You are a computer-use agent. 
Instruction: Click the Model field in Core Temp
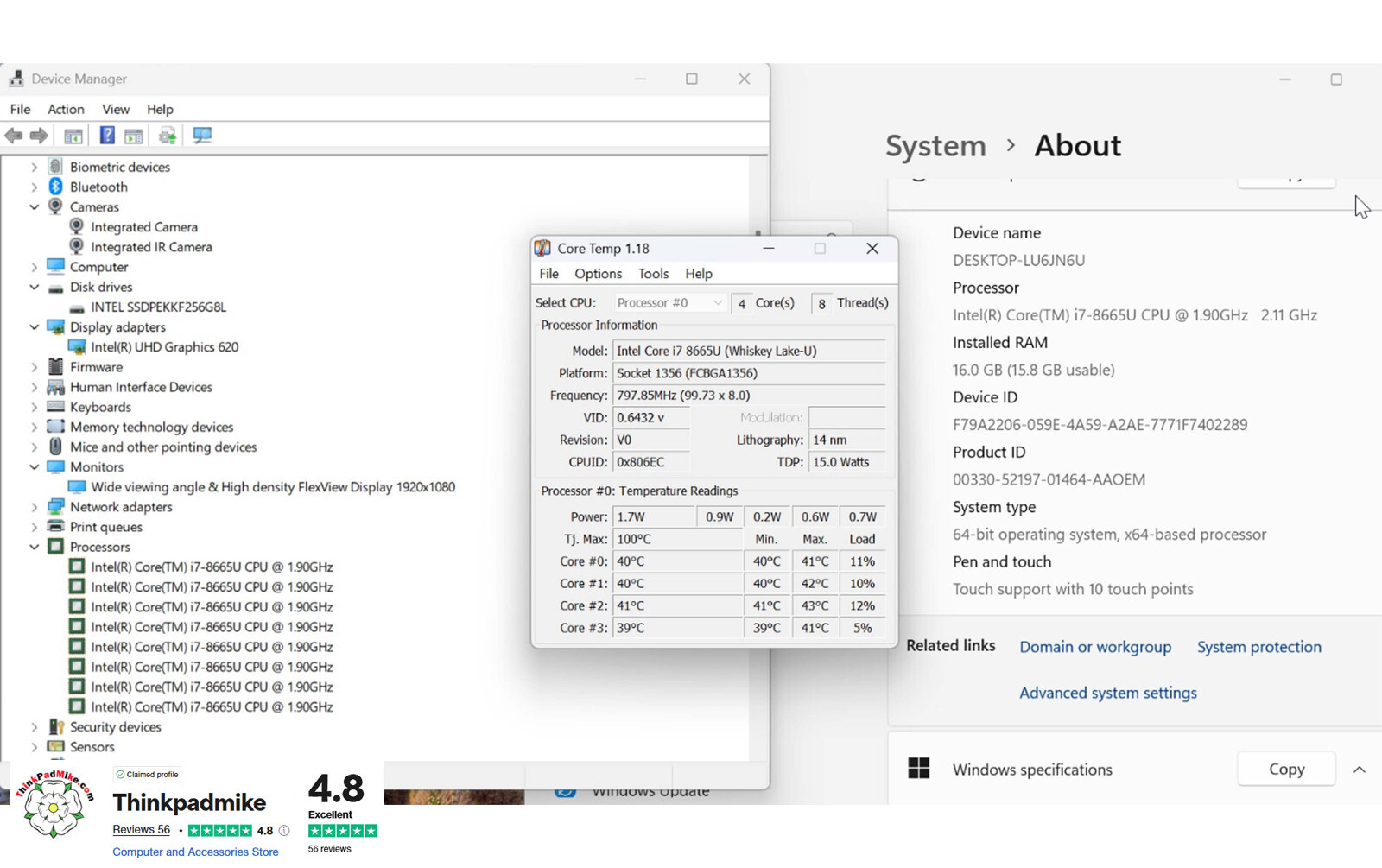tap(749, 351)
